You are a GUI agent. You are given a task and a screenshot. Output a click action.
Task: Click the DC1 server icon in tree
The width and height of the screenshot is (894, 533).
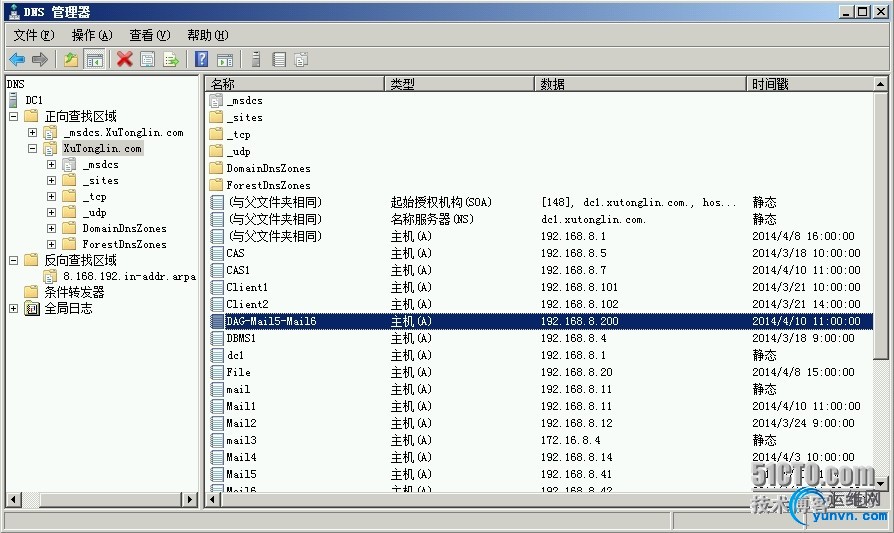[13, 100]
